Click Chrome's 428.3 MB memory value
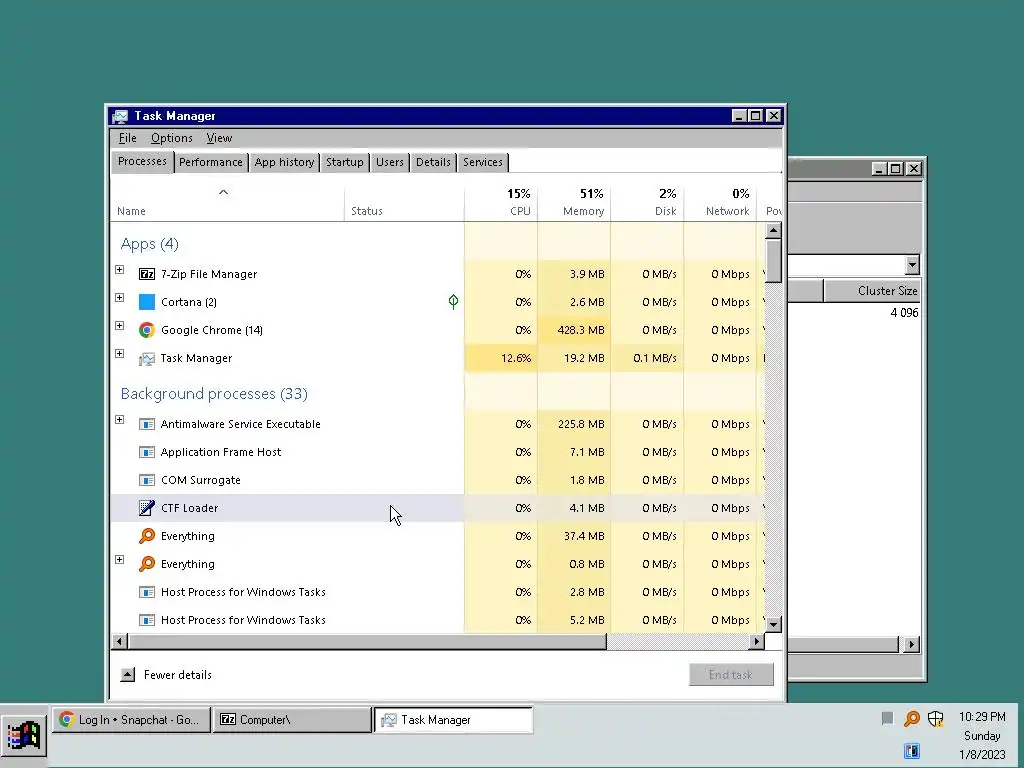The image size is (1024, 768). (581, 330)
